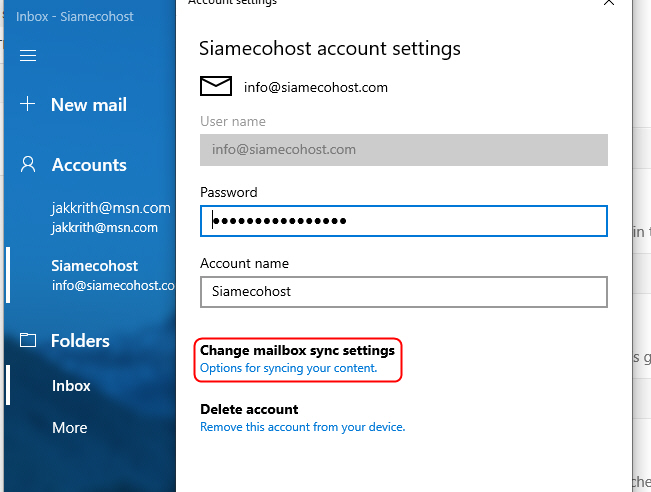Click the plus icon for New mail
Screen dimensions: 651x492
(x=28, y=104)
